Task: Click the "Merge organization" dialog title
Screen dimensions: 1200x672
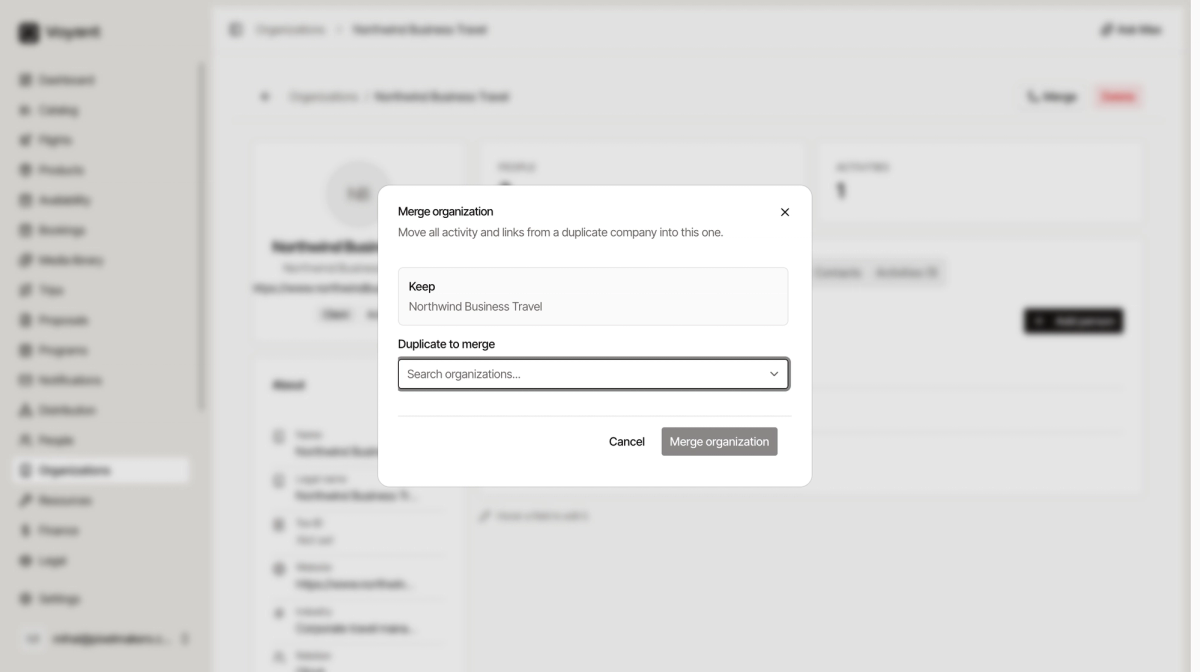Action: click(445, 211)
